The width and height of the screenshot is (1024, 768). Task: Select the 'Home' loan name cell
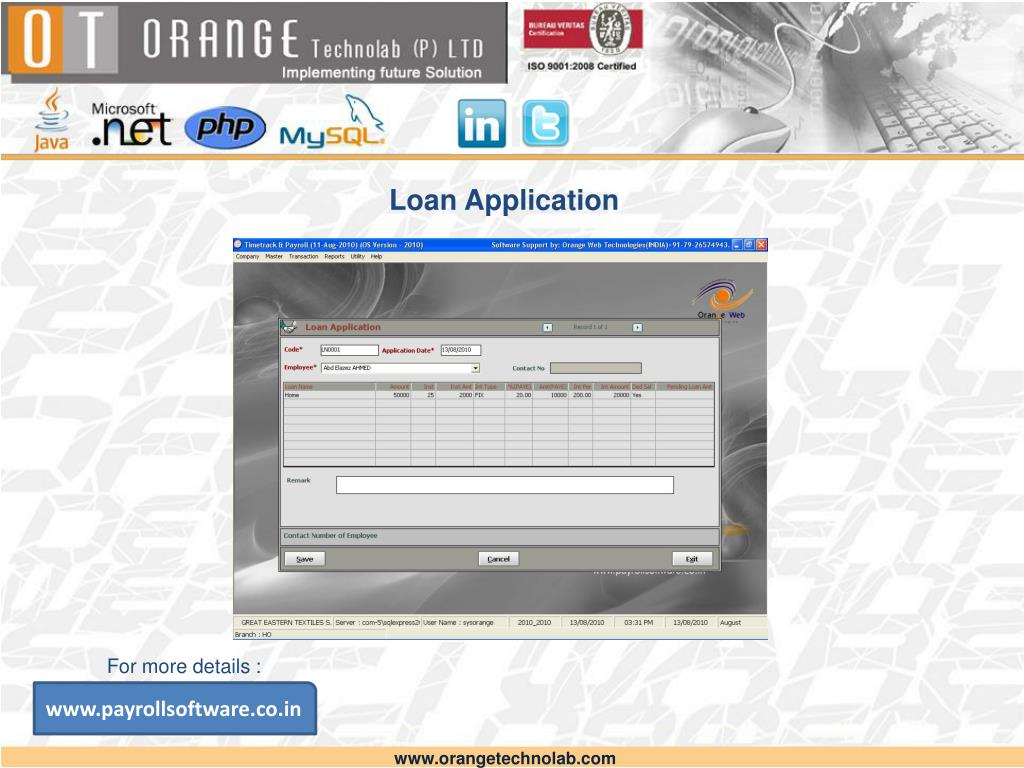[x=329, y=395]
